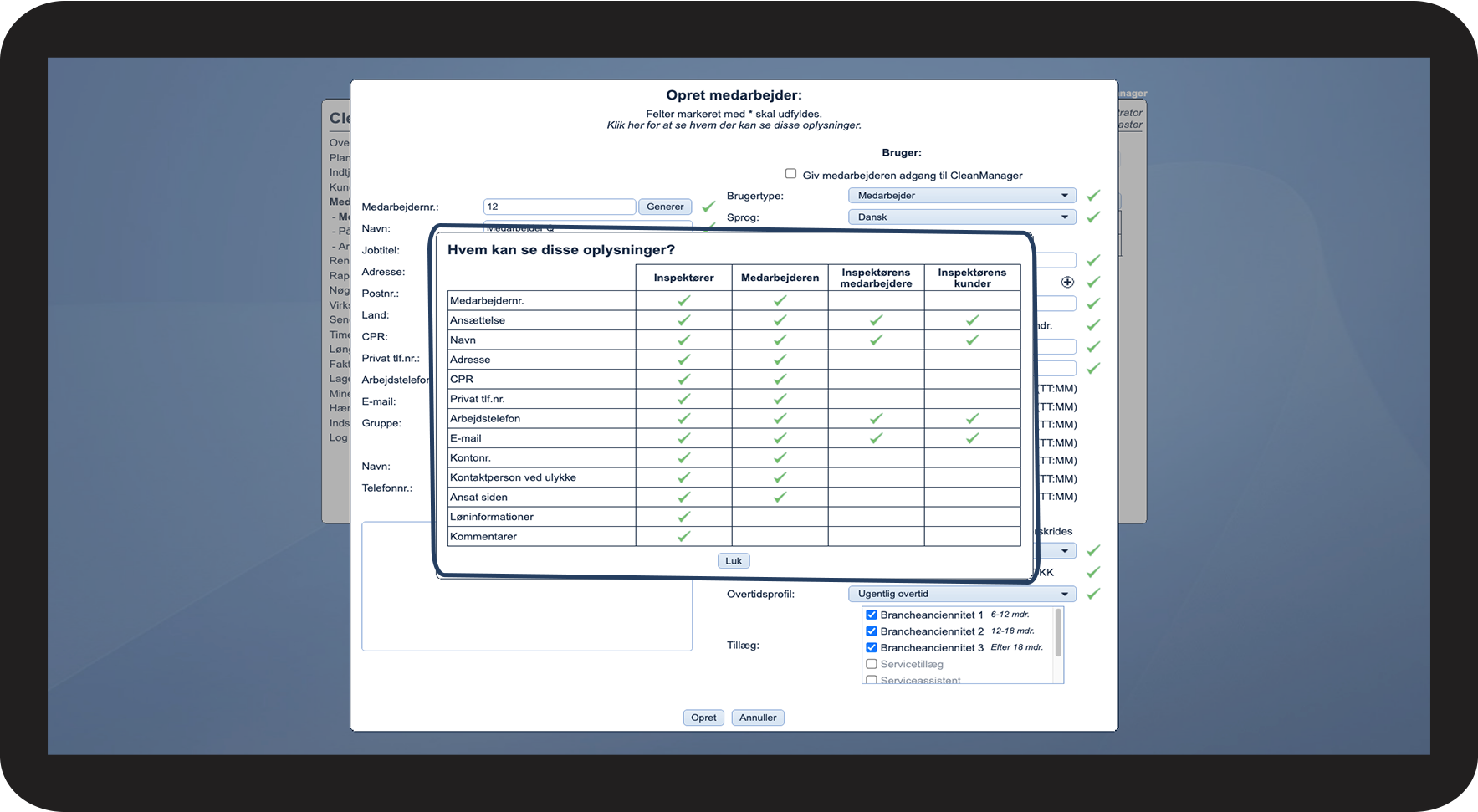Click the 'Kontaktperson ved ulykke' row label
1478x812 pixels.
[x=513, y=477]
